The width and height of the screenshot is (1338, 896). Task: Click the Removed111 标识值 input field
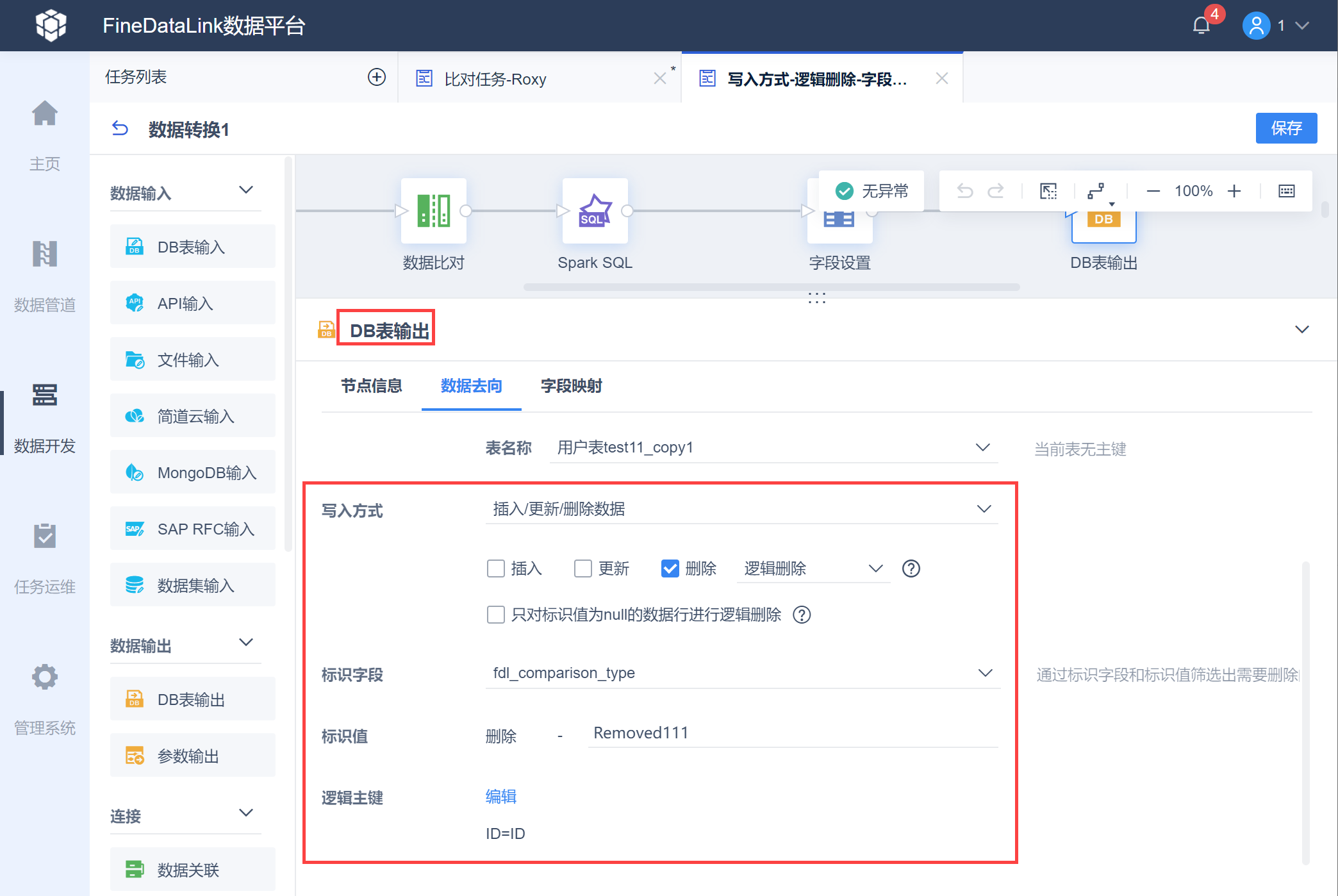coord(792,733)
